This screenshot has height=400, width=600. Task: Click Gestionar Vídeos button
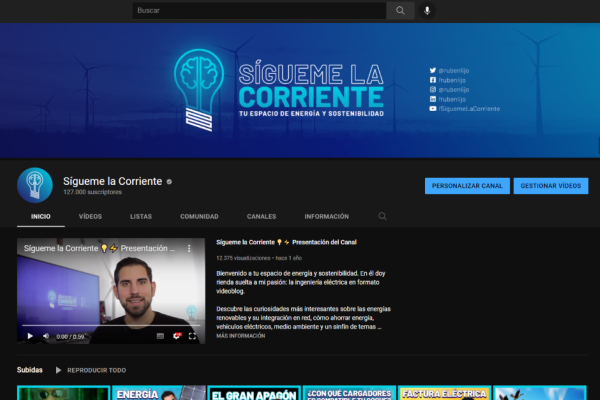tap(551, 186)
